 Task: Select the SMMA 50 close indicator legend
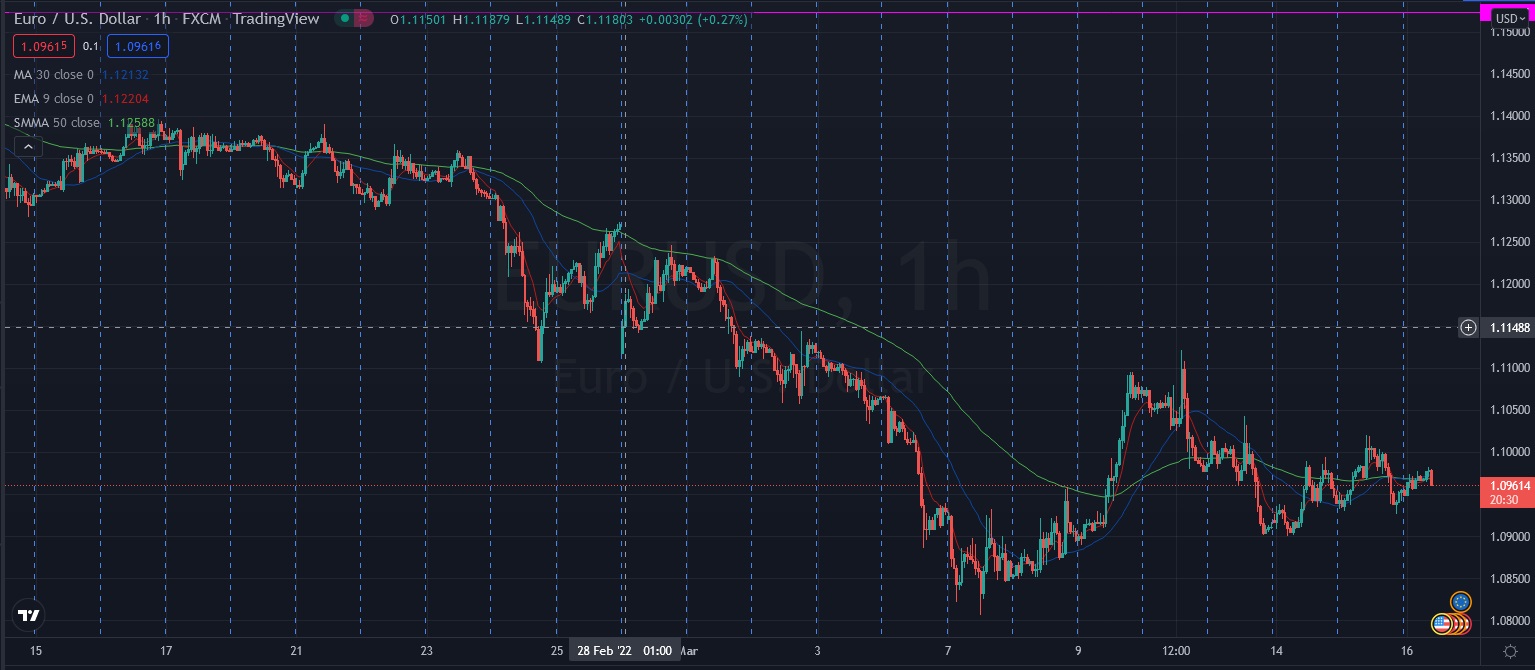point(57,123)
